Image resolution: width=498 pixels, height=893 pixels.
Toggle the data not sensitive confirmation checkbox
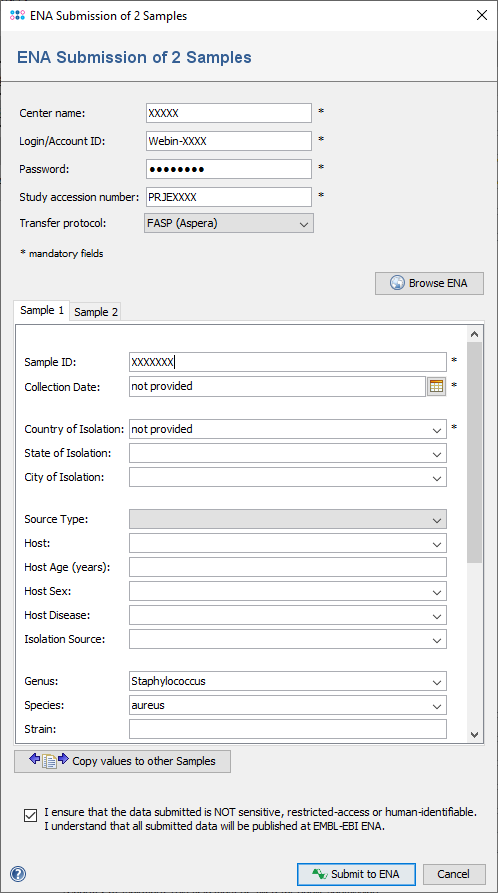point(30,816)
